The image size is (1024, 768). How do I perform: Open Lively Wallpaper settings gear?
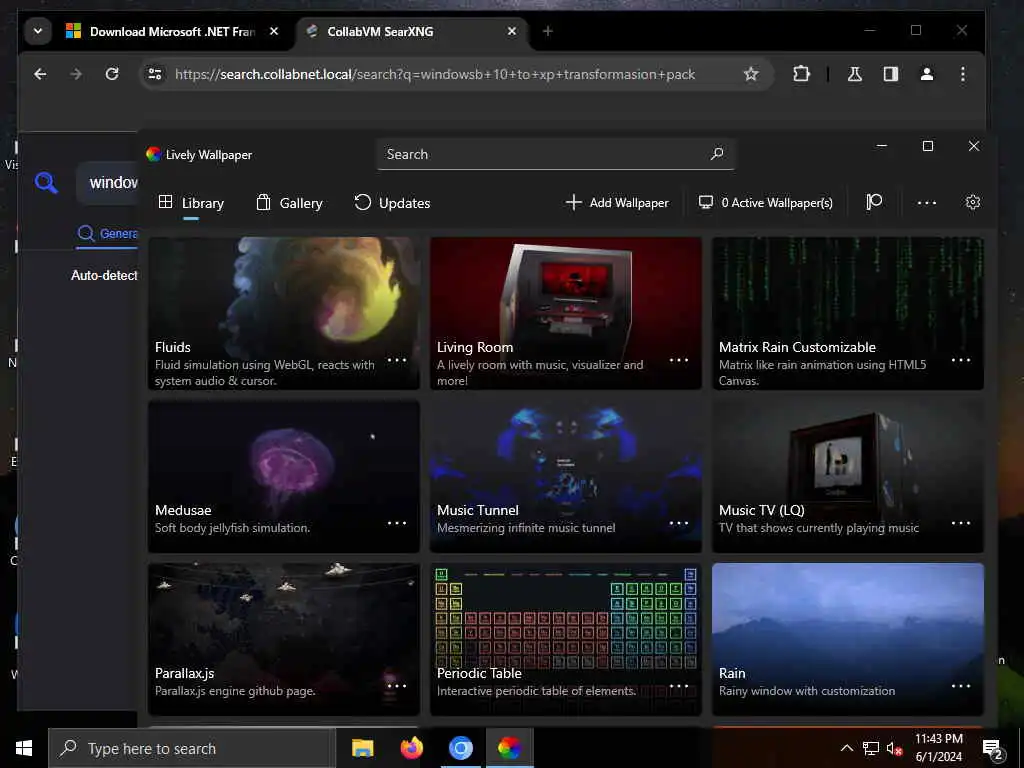point(972,202)
